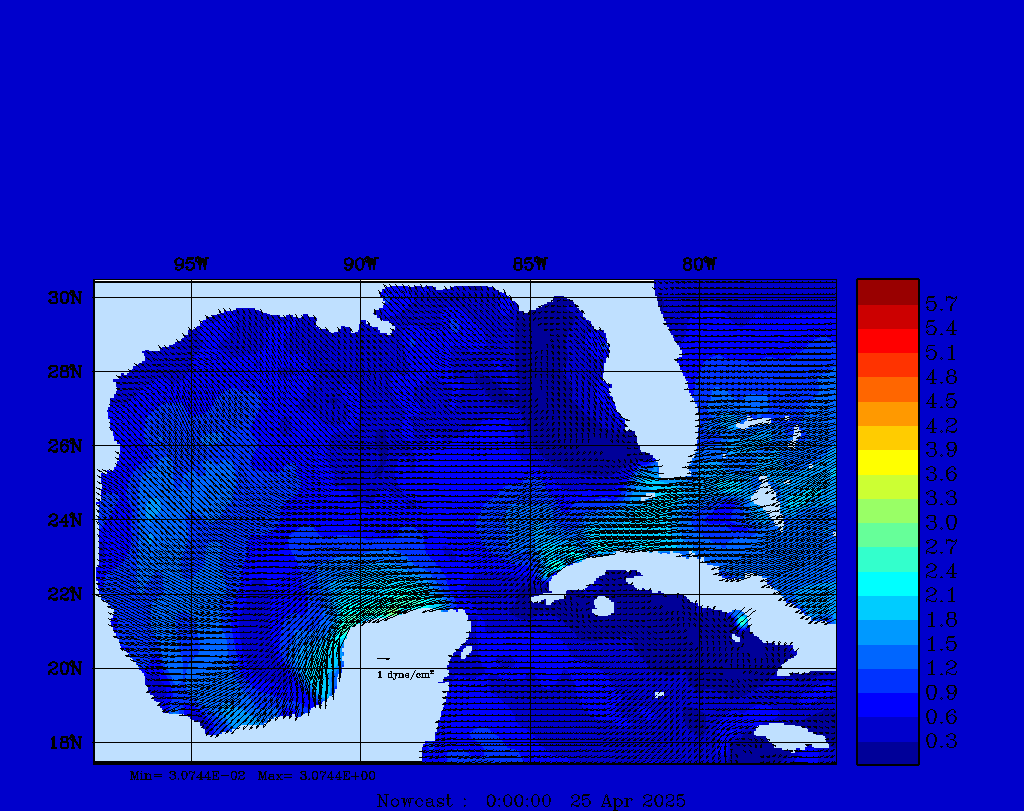This screenshot has height=811, width=1024.
Task: Select the 85W longitude label
Action: [x=530, y=265]
